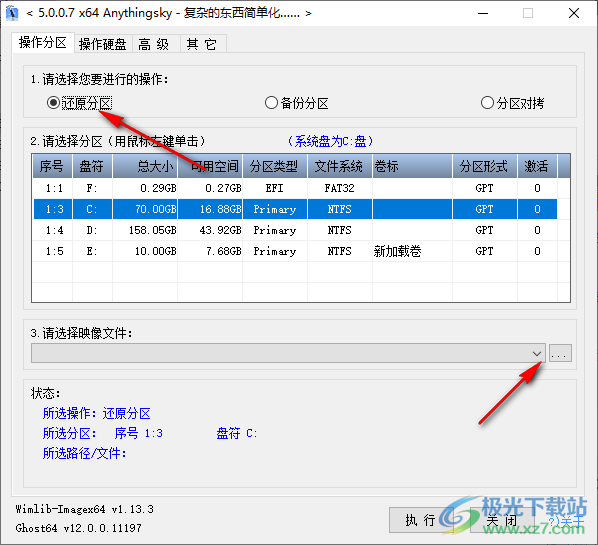Screen dimensions: 598x545
Task: Switch to the 操作分区 tab
Action: 43,43
